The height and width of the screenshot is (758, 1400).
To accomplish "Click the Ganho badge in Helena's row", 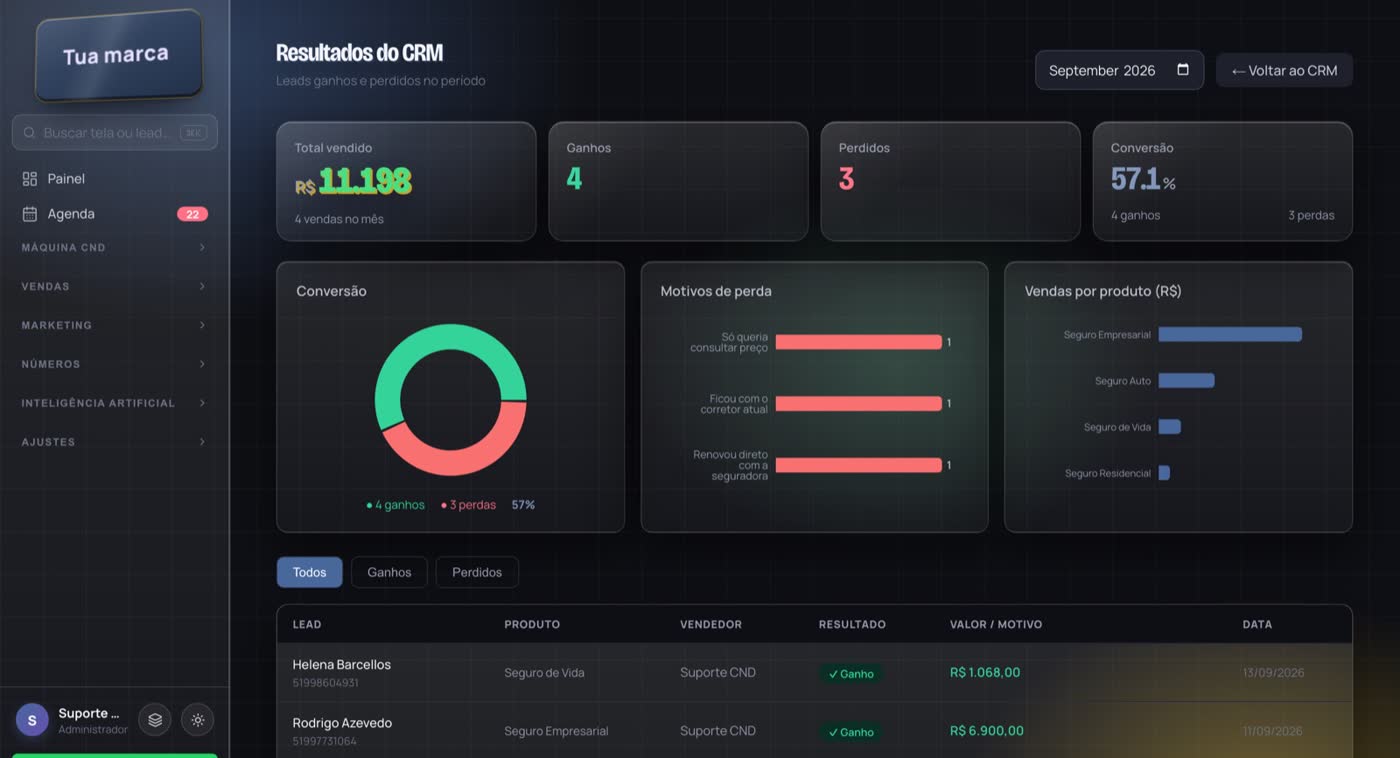I will 851,674.
